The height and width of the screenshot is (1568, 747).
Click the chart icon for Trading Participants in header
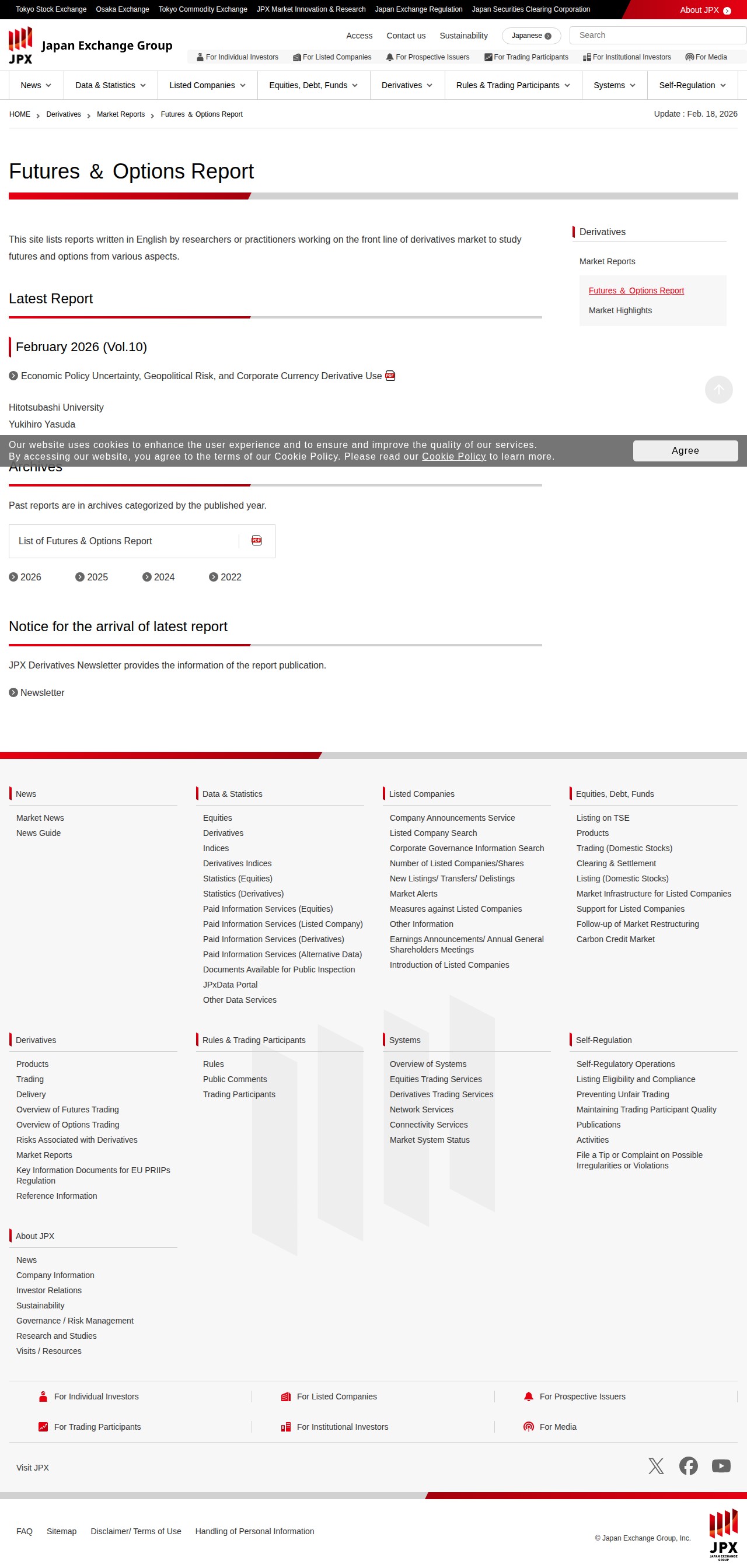(x=488, y=57)
